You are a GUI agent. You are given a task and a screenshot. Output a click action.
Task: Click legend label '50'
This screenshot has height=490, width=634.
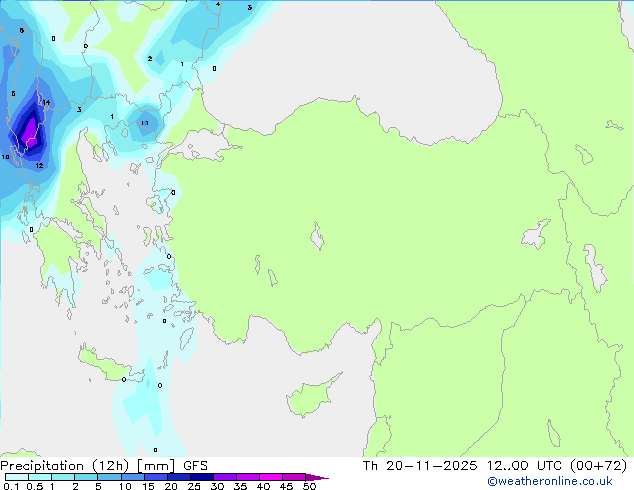[309, 486]
